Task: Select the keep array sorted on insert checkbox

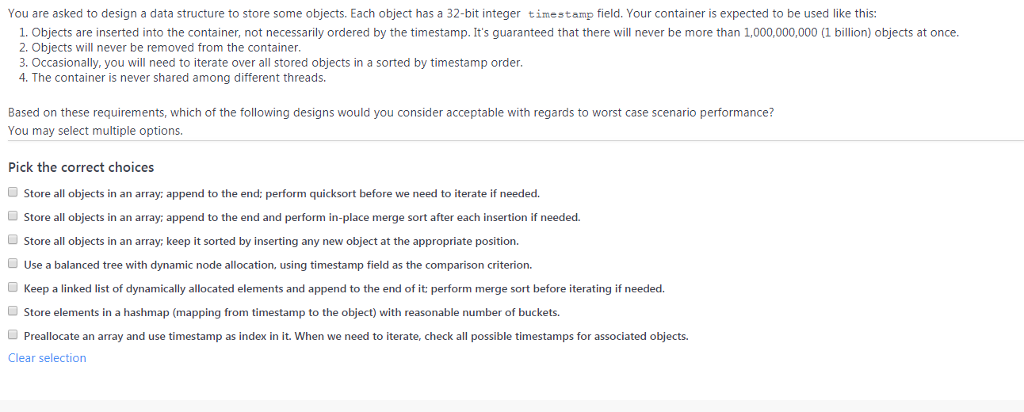Action: pos(12,240)
